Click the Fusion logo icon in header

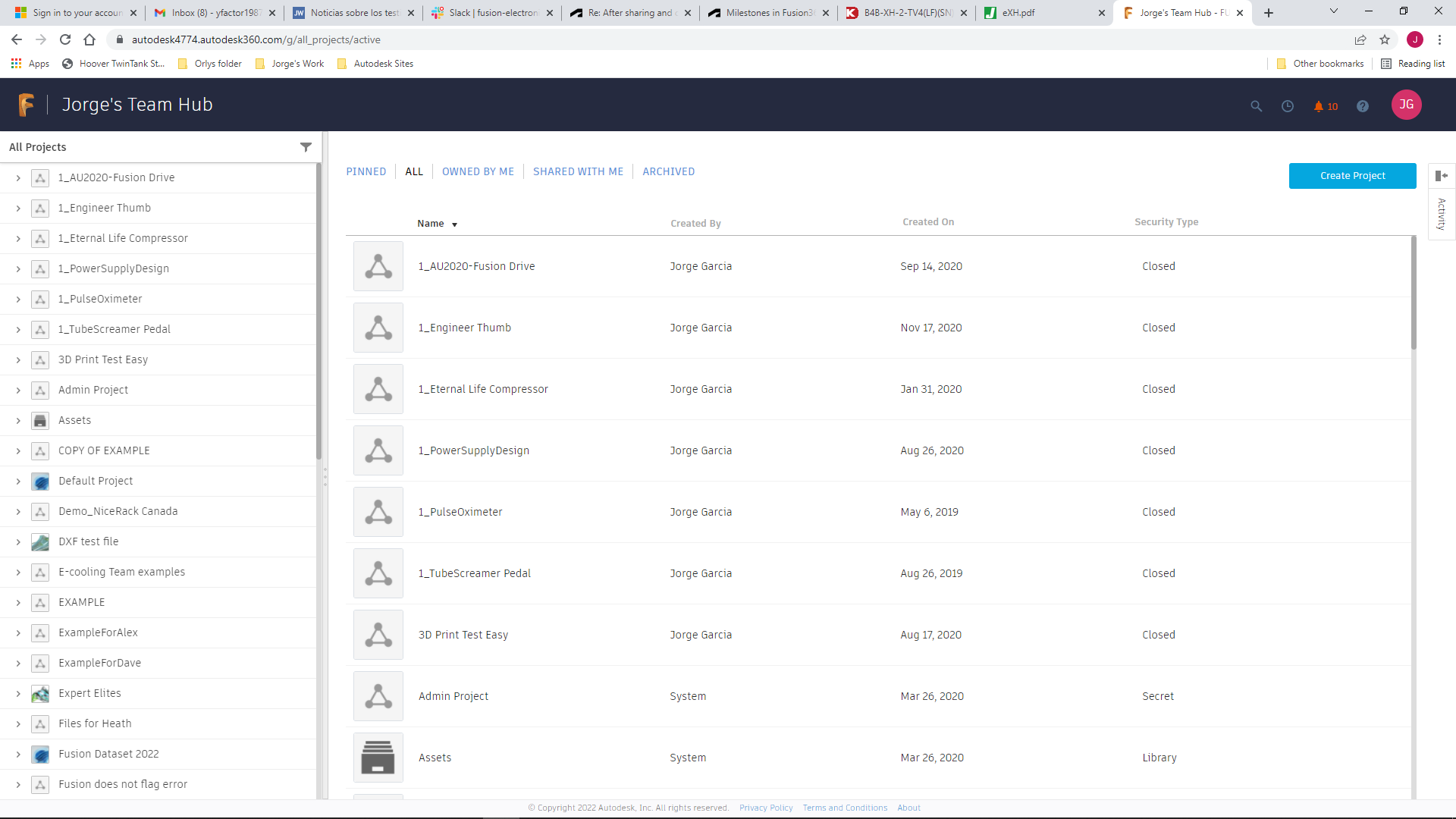[x=27, y=105]
